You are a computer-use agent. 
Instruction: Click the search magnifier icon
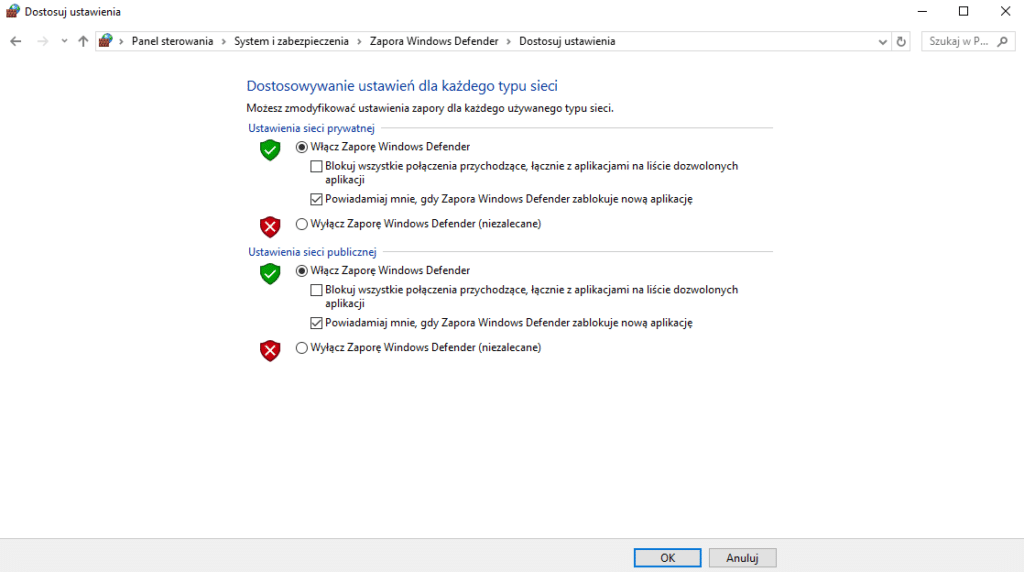[1003, 41]
